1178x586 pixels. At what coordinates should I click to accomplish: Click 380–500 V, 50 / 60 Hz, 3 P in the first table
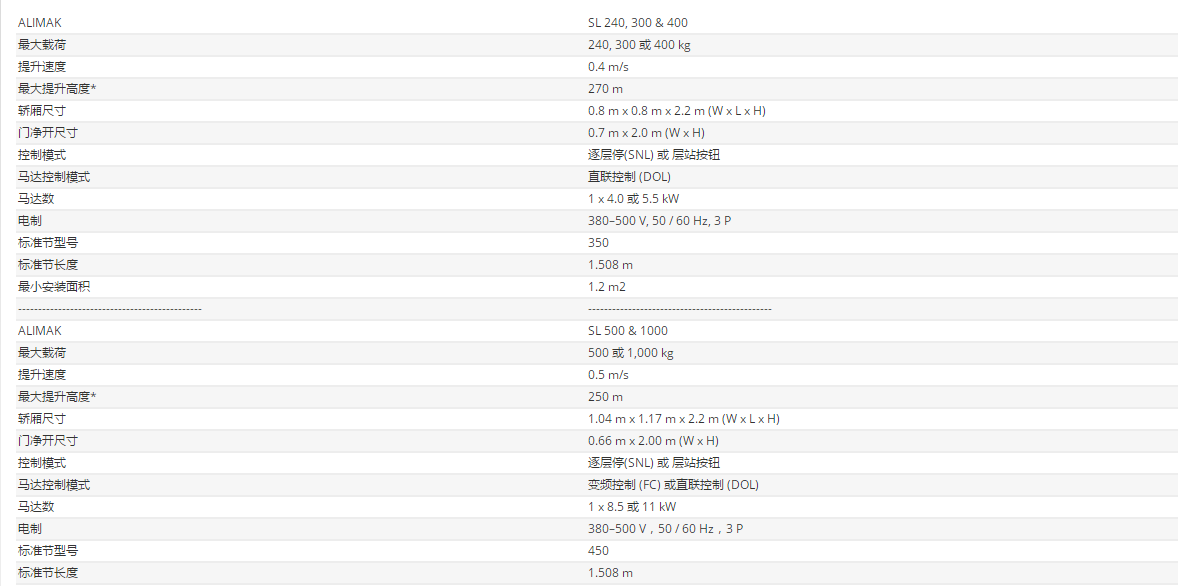[660, 221]
